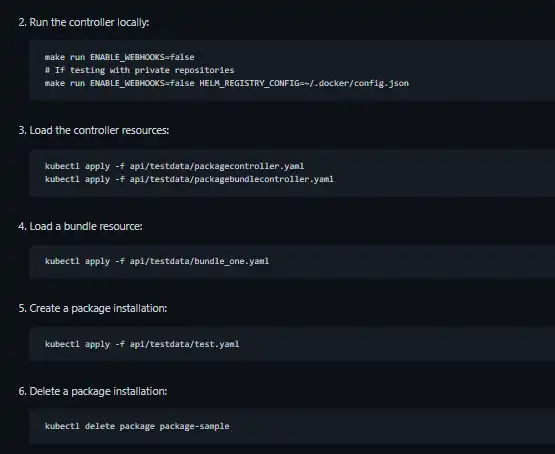This screenshot has height=454, width=555.
Task: Click the kubectl apply packagecontroller.yaml line
Action: point(174,166)
